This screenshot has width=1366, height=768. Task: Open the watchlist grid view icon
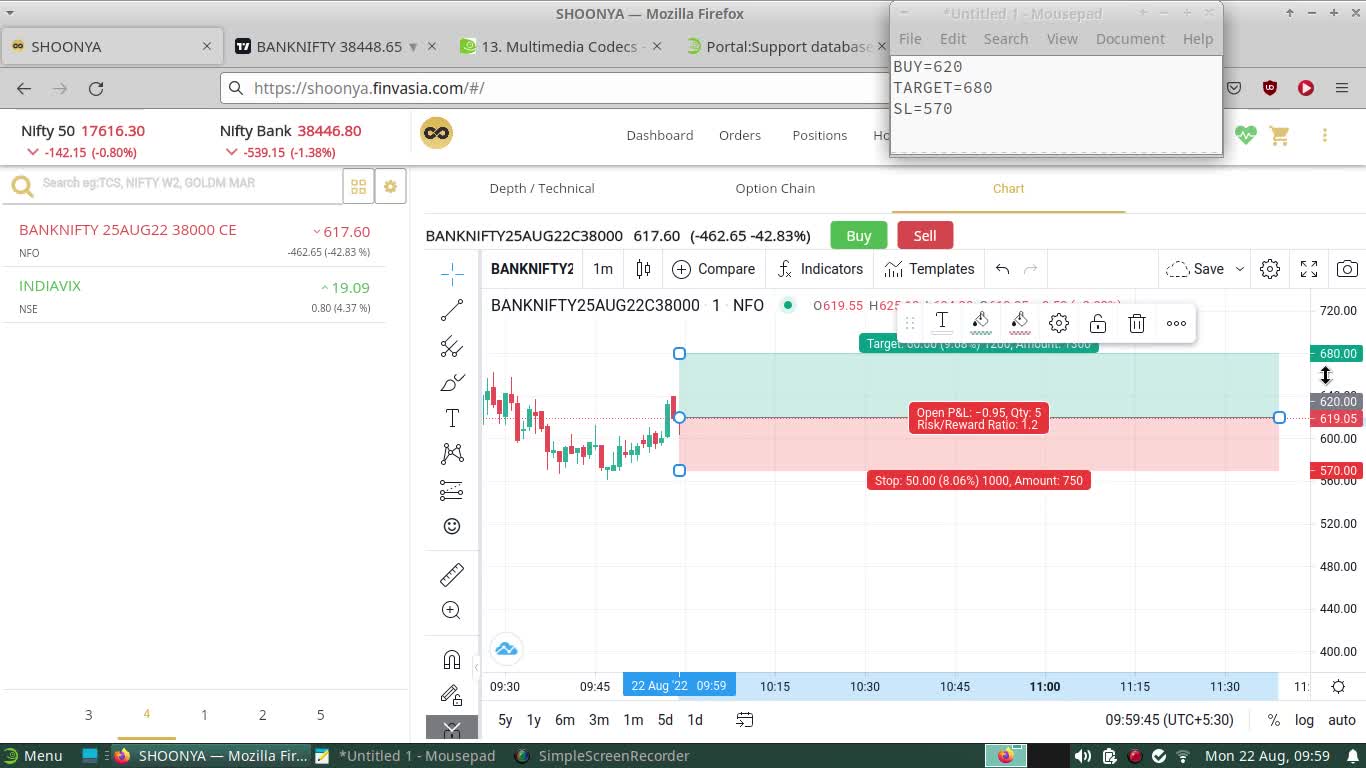pyautogui.click(x=358, y=187)
